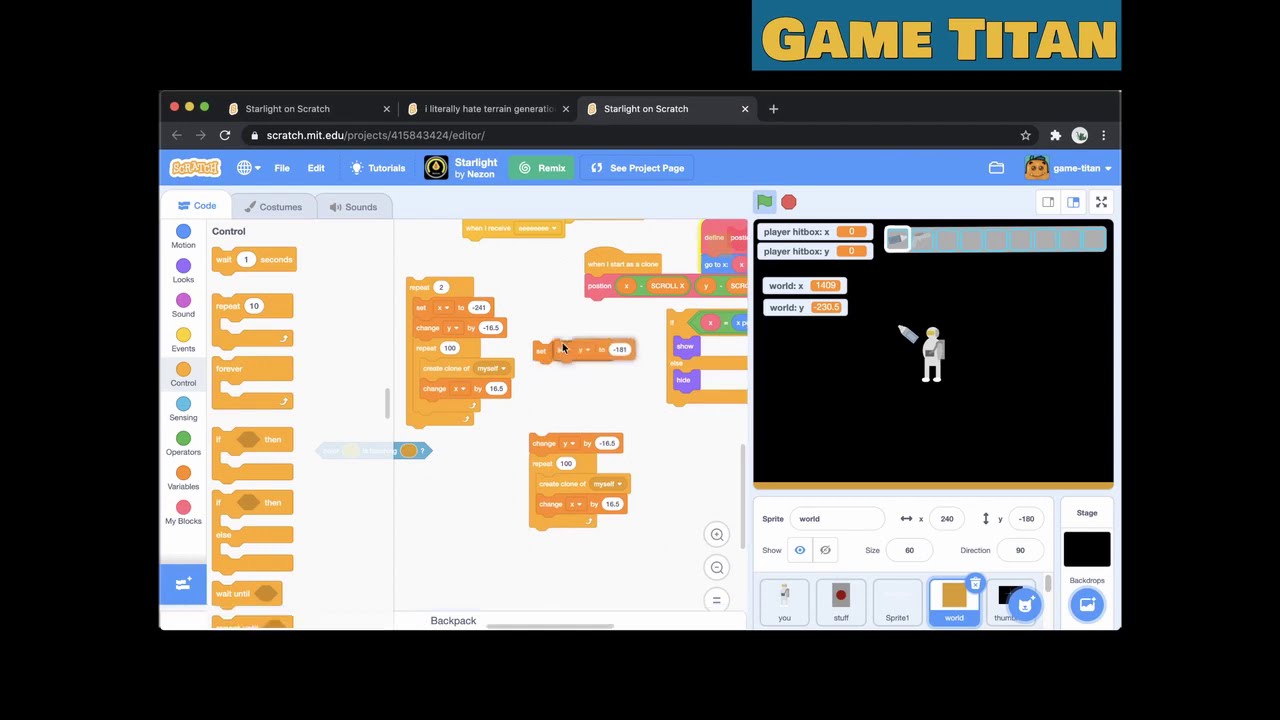1280x720 pixels.
Task: Reload the browser page
Action: click(x=225, y=135)
